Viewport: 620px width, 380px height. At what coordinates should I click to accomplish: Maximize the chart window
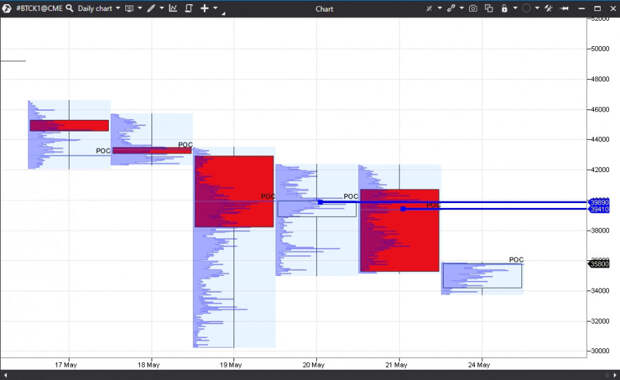pyautogui.click(x=597, y=8)
